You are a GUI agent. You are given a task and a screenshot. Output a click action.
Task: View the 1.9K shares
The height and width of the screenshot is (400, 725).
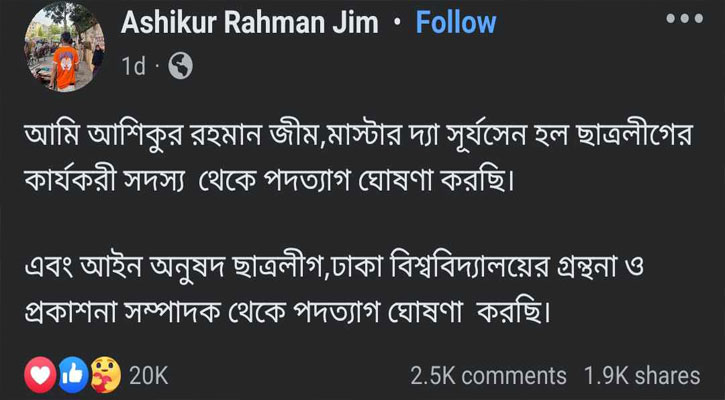(x=641, y=375)
